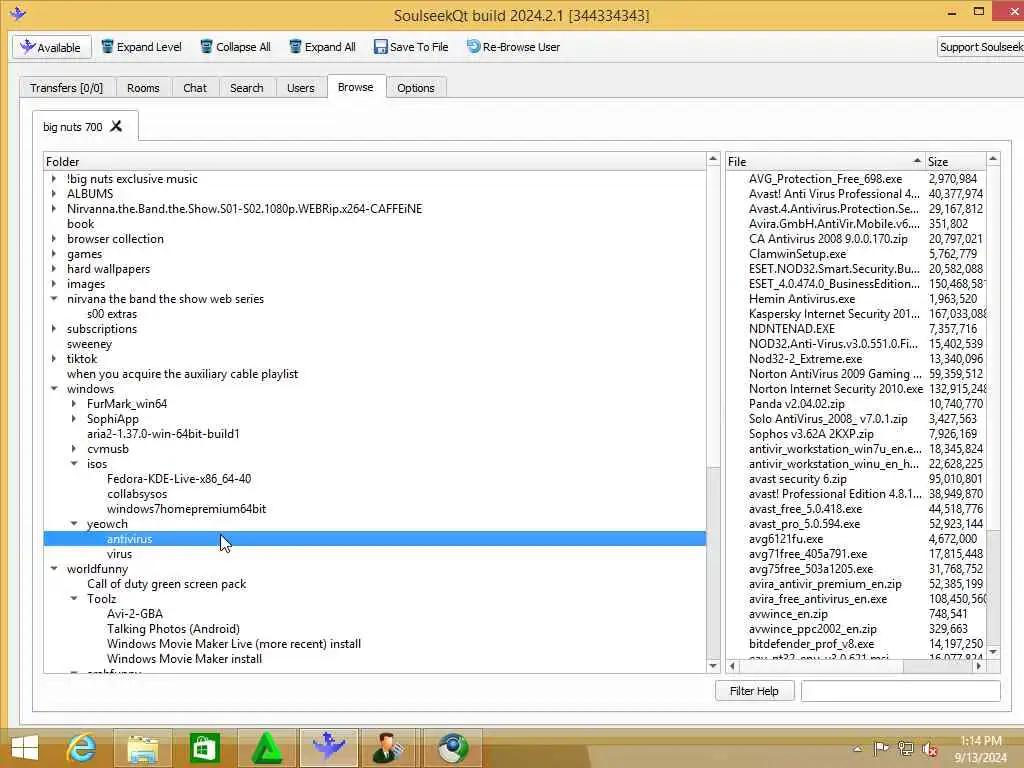
Task: Click the Re-Browse User button label
Action: 521,47
